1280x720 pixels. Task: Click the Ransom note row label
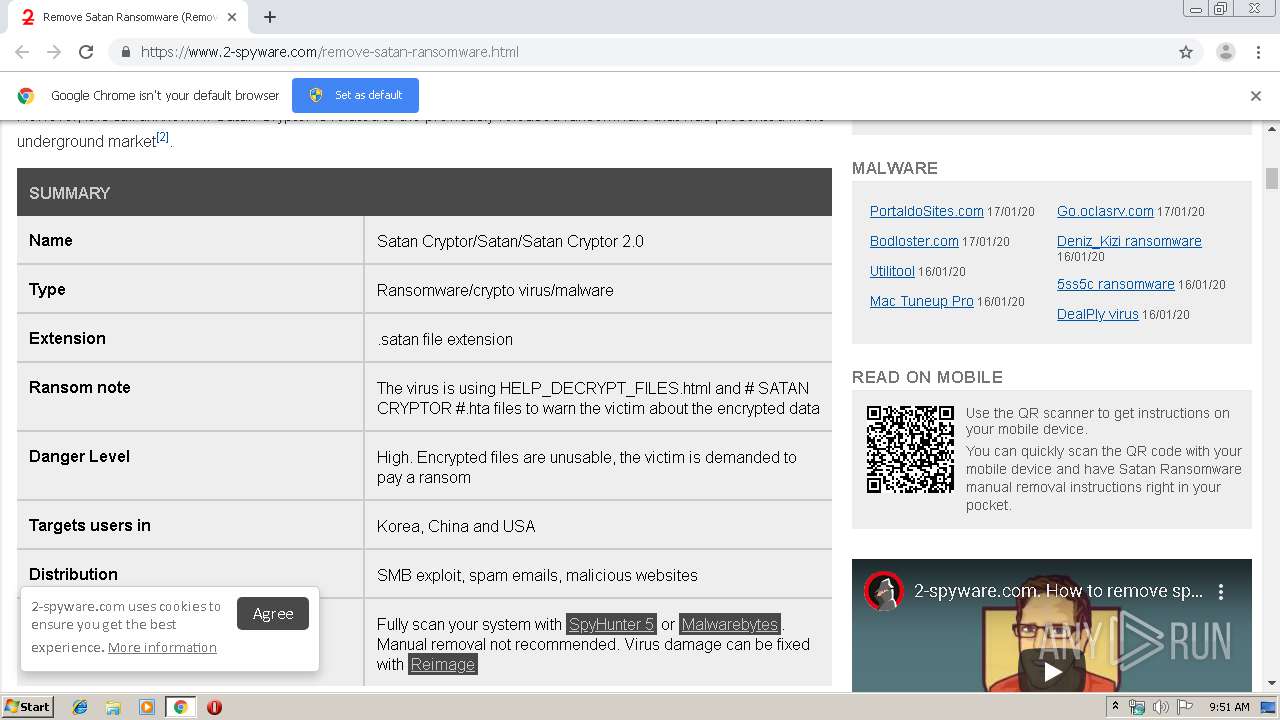click(x=80, y=387)
